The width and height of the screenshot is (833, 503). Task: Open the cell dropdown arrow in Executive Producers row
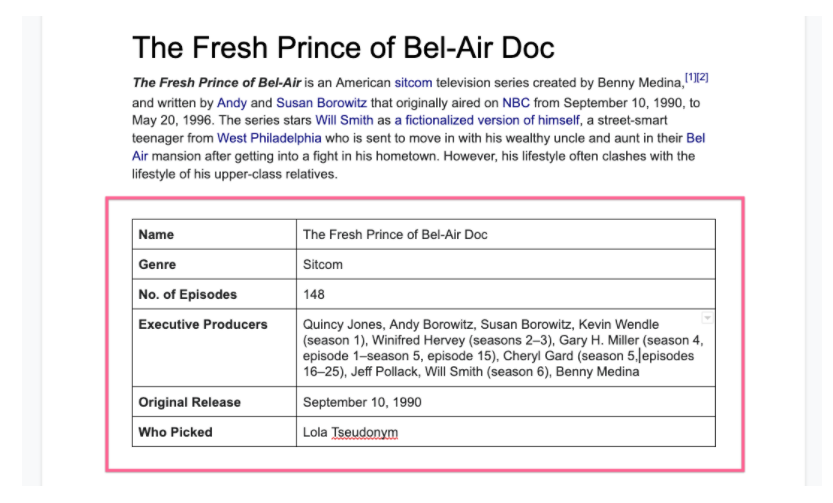(x=707, y=319)
